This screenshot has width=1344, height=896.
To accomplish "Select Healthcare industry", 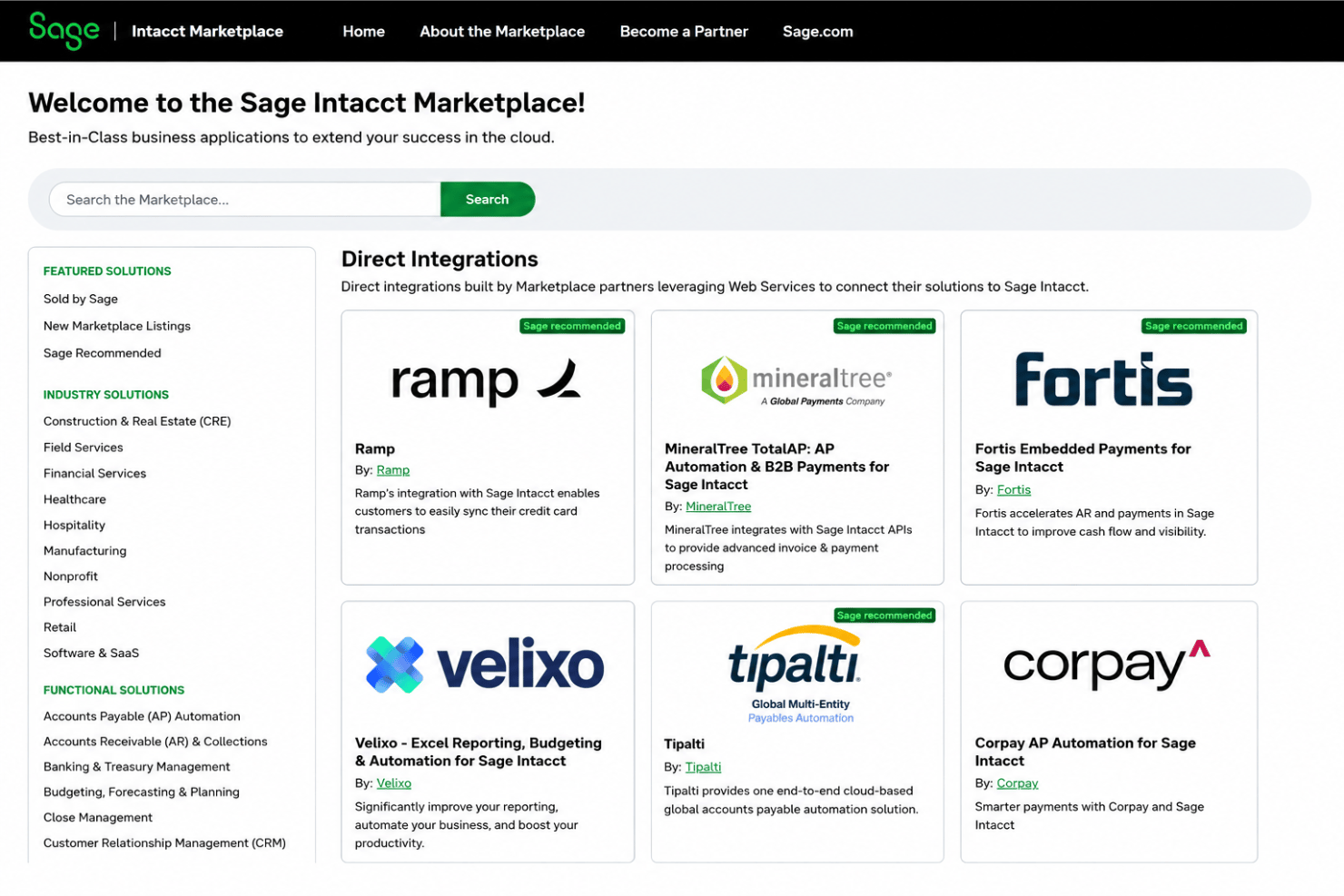I will point(74,499).
